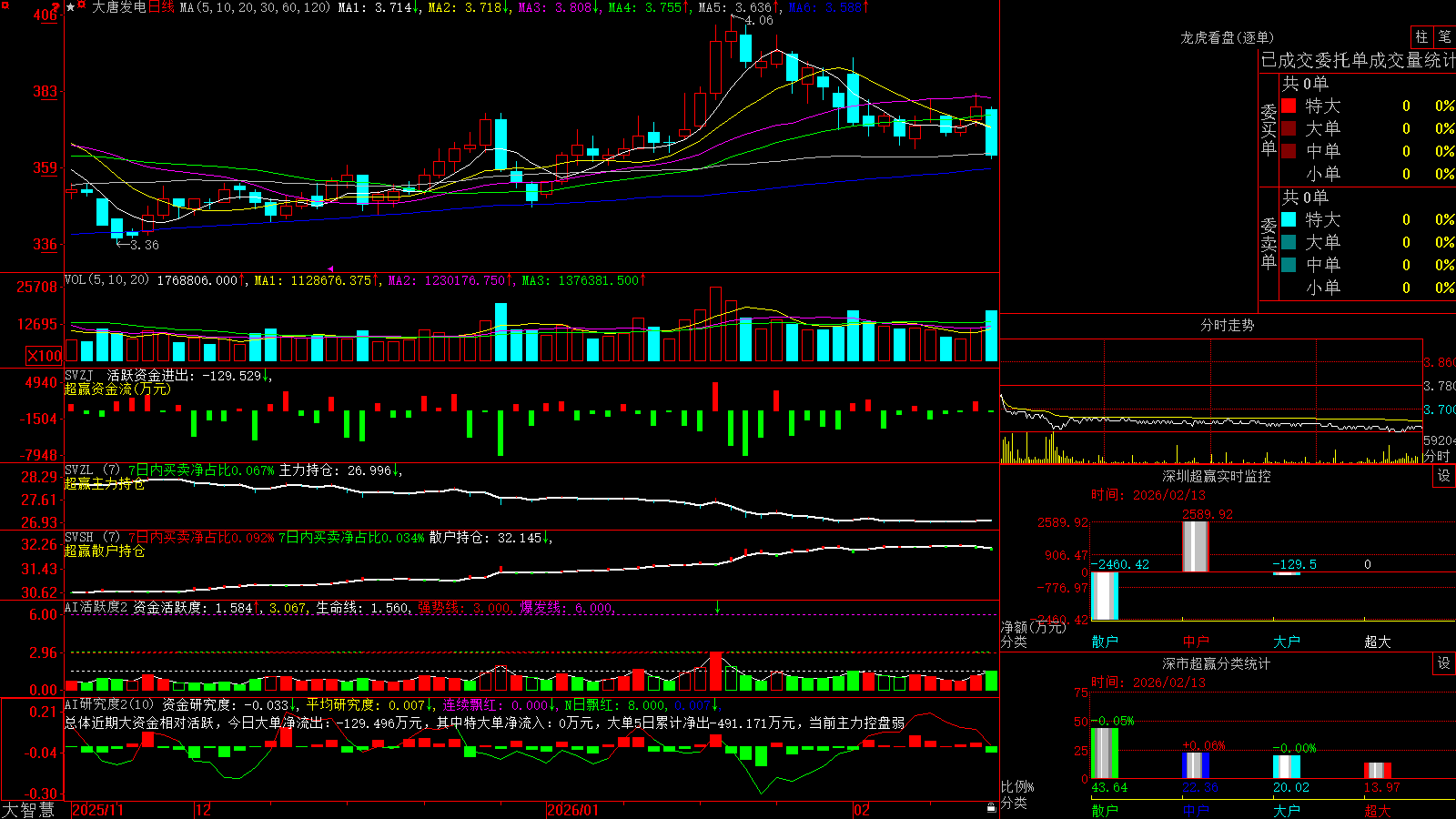Click the dark red 大单 buy order swatch
Viewport: 1456px width, 819px height.
click(x=1289, y=128)
